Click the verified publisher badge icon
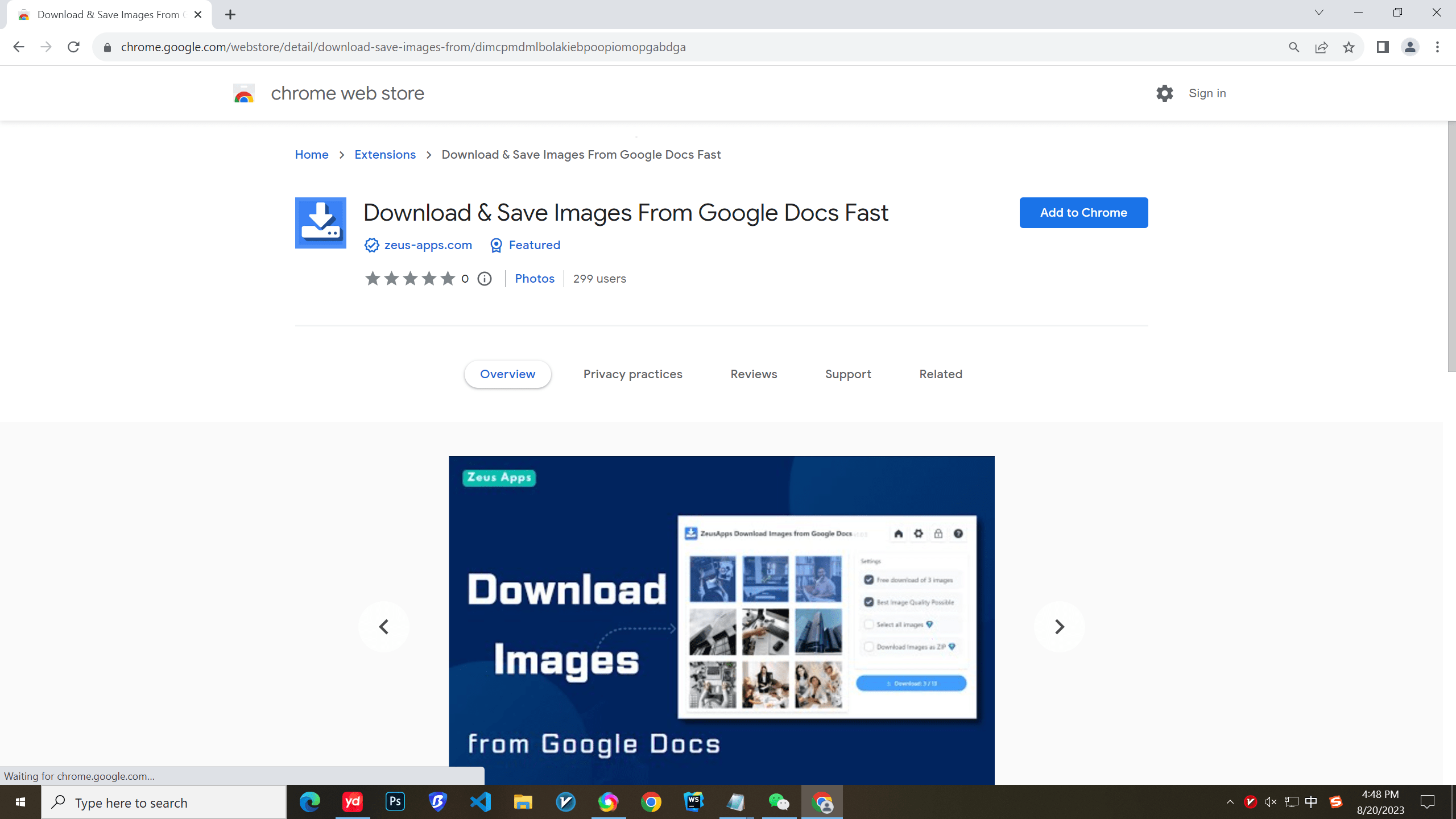The width and height of the screenshot is (1456, 819). click(x=371, y=245)
